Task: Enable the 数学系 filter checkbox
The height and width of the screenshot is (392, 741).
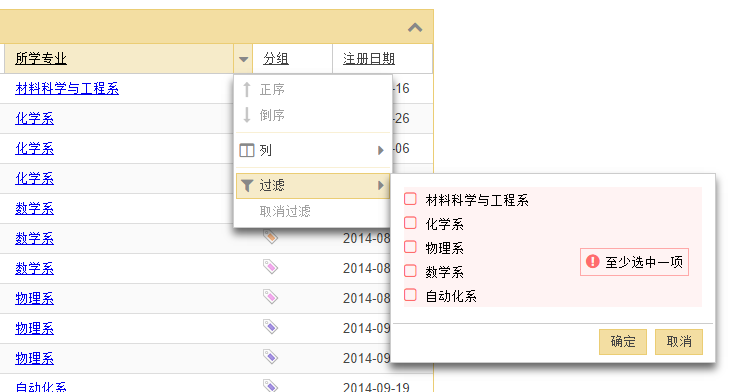Action: [410, 271]
